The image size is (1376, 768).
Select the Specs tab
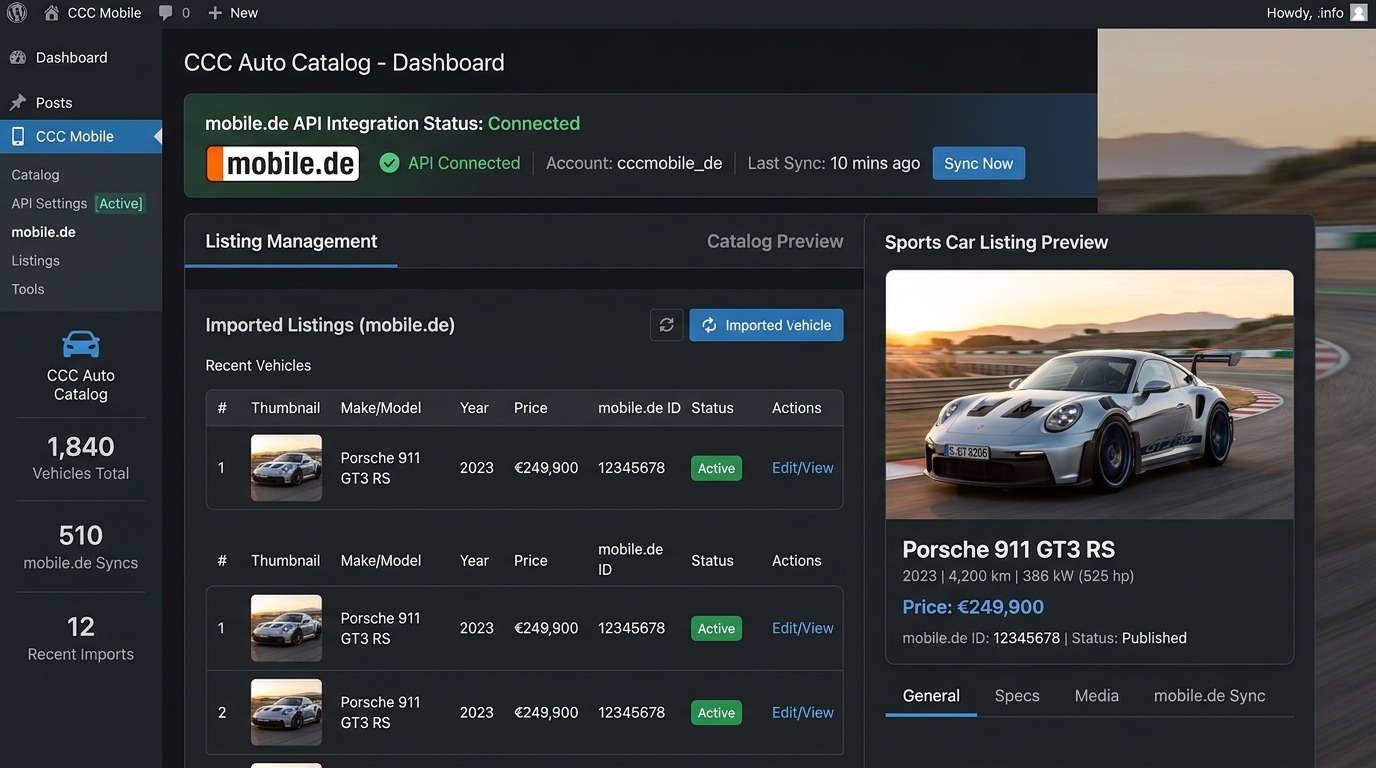pyautogui.click(x=1017, y=696)
